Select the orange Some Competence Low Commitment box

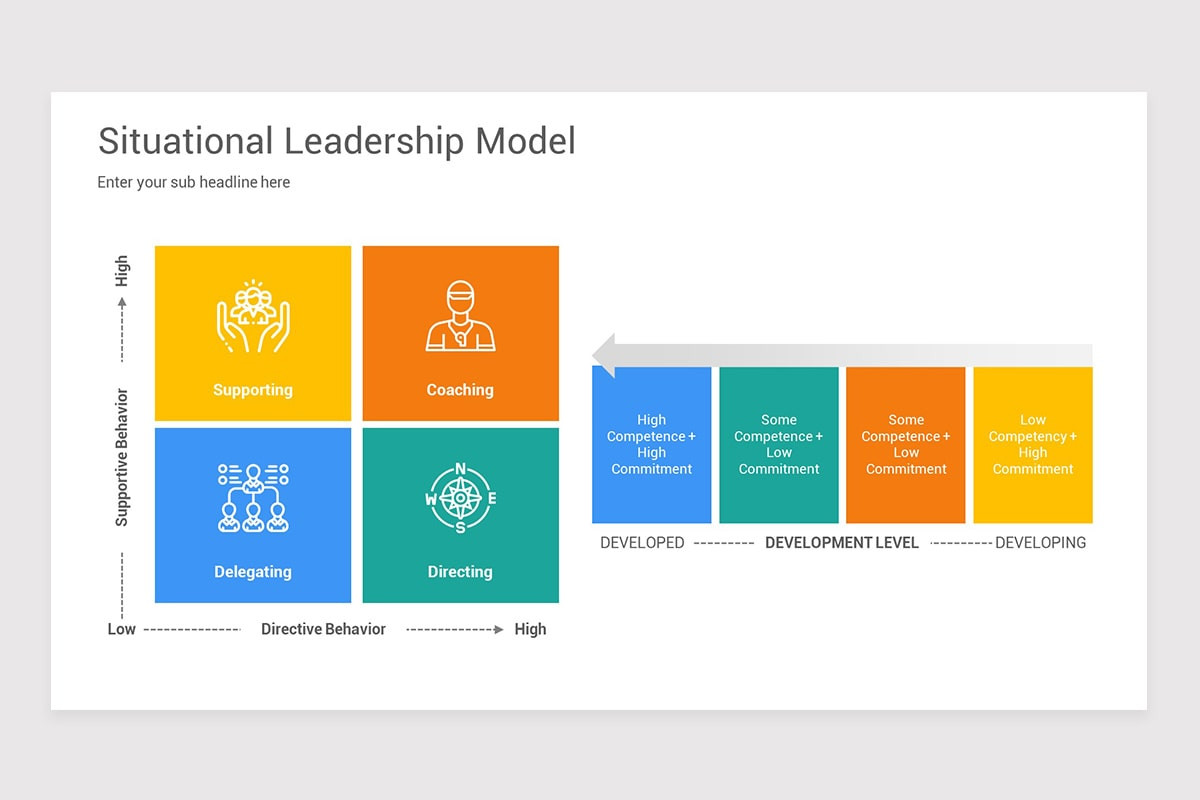pyautogui.click(x=905, y=445)
